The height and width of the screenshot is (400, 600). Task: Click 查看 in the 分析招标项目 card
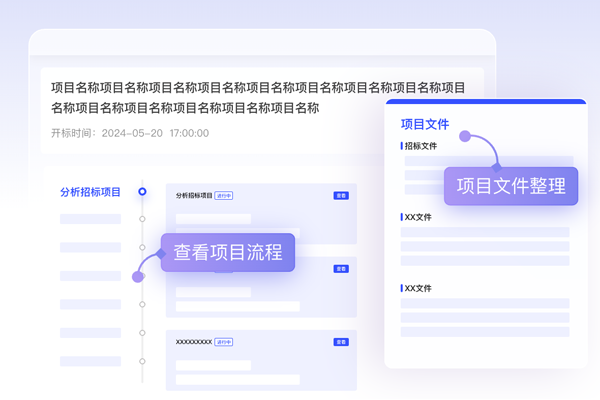[341, 196]
